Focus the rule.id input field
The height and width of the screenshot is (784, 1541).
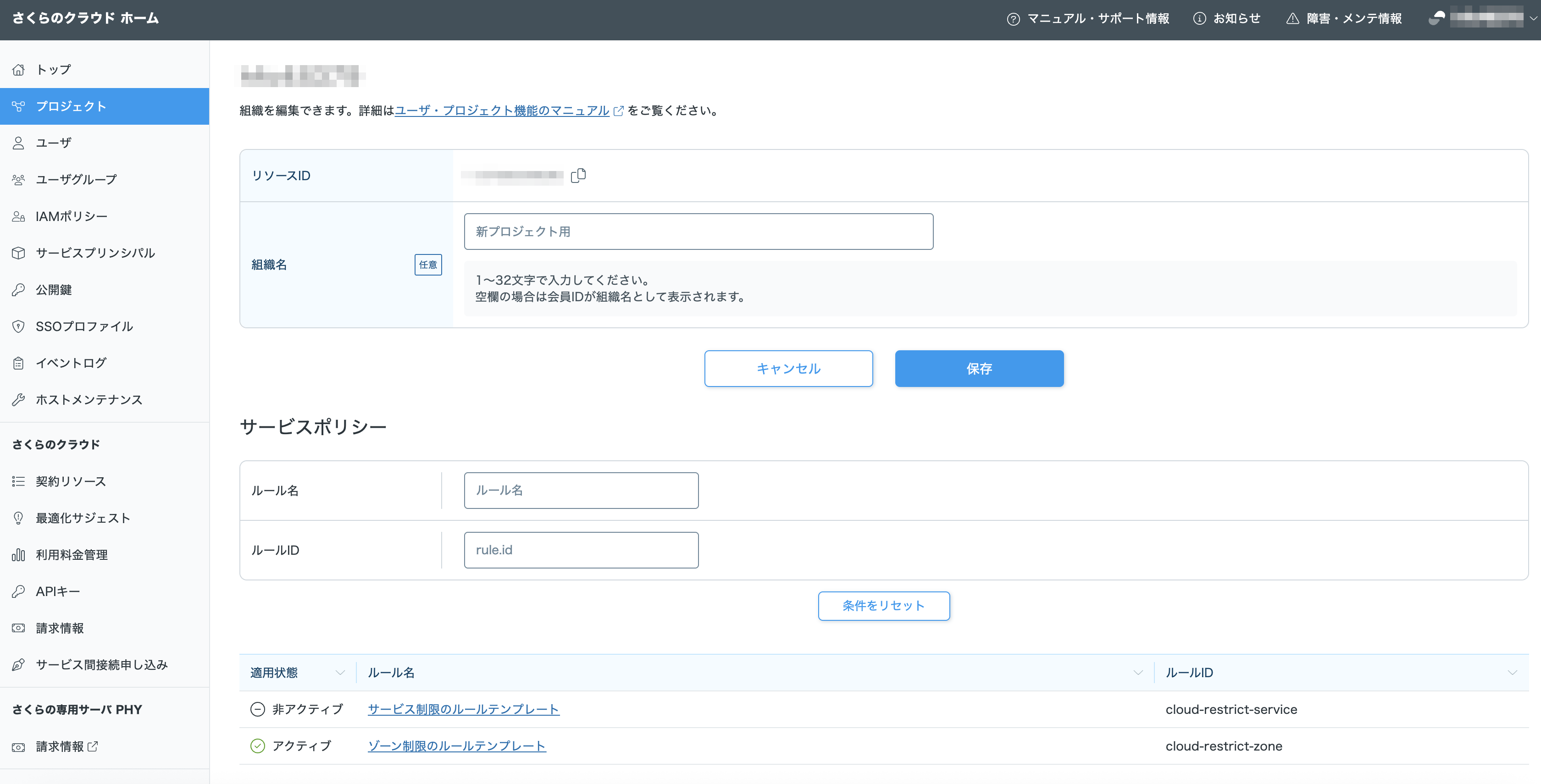tap(580, 550)
